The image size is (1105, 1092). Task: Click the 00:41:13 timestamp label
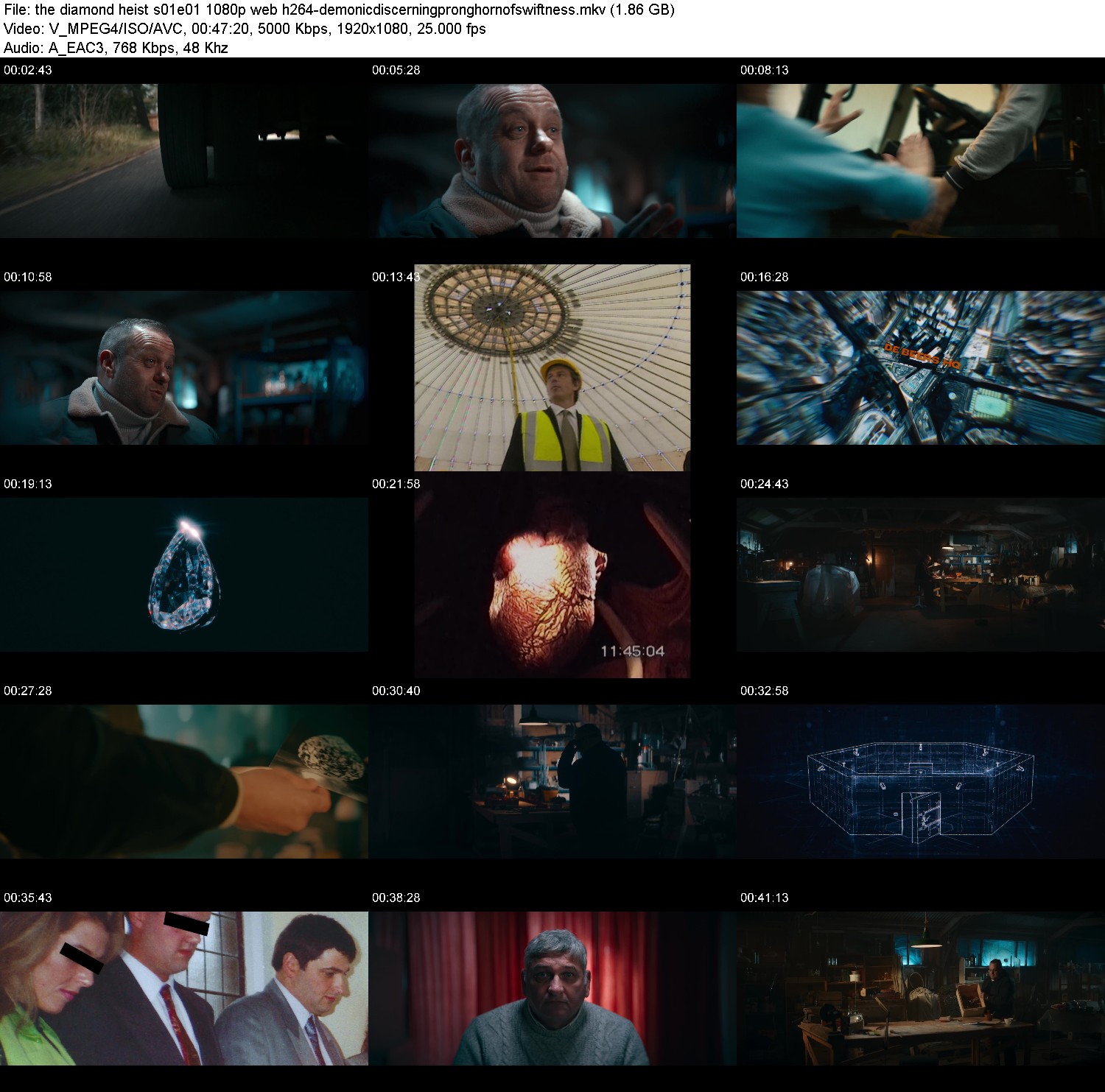coord(765,898)
